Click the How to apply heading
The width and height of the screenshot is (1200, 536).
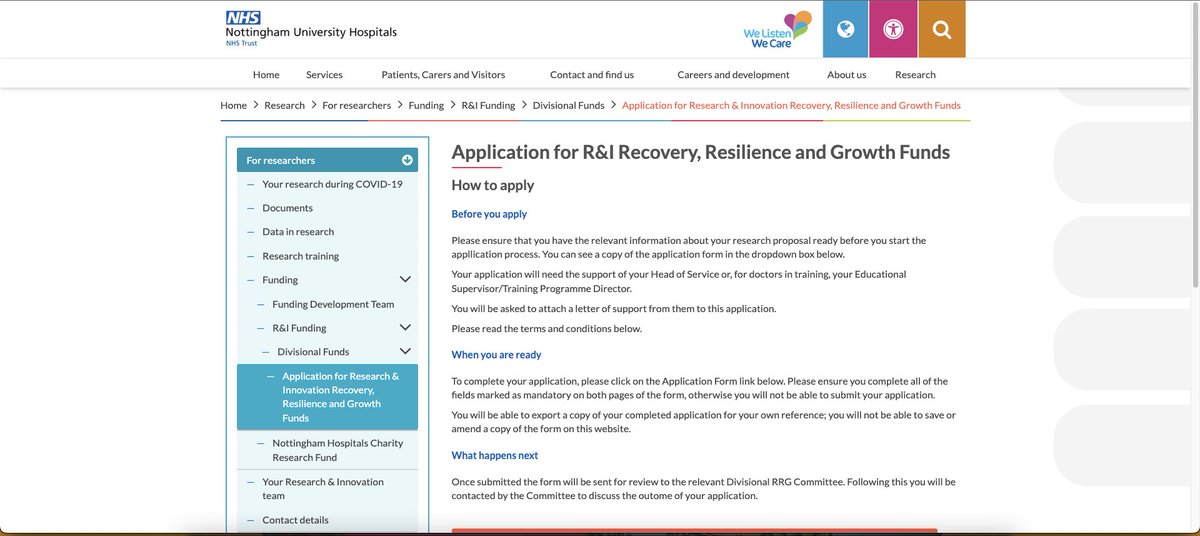493,185
